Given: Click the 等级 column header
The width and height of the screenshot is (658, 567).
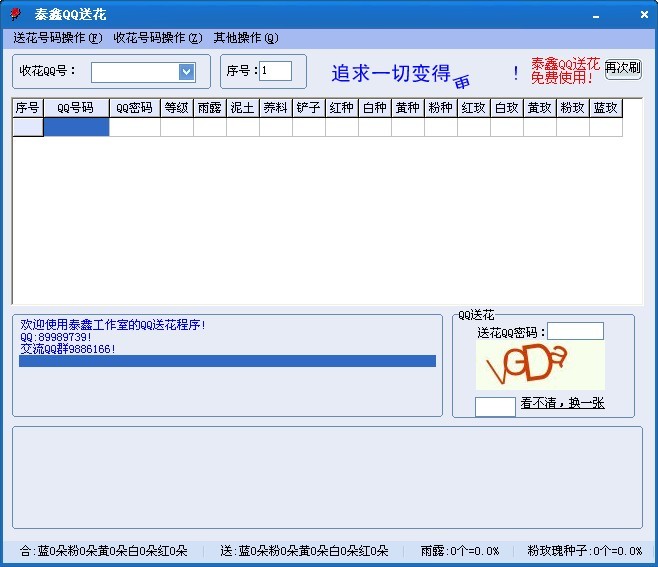Looking at the screenshot, I should tap(177, 108).
